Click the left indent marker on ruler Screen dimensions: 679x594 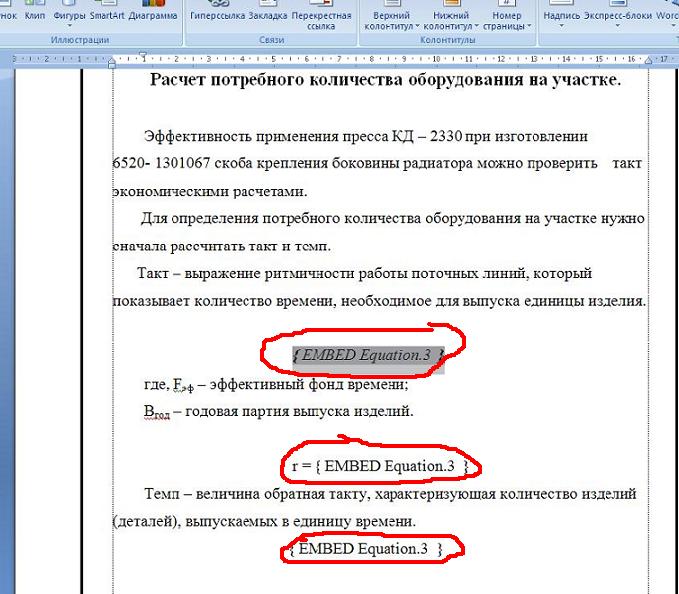[x=112, y=63]
